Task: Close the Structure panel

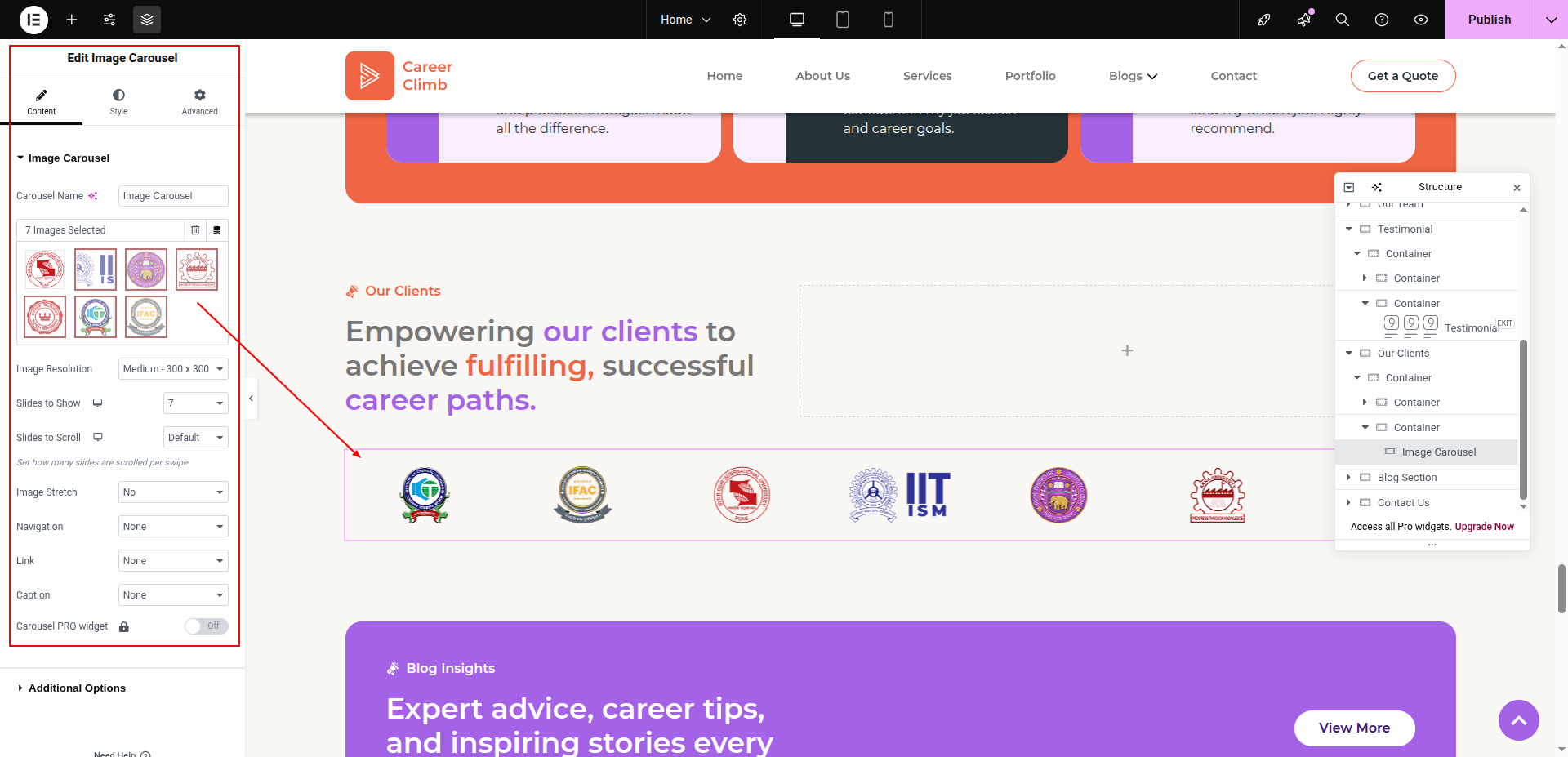Action: [1517, 188]
